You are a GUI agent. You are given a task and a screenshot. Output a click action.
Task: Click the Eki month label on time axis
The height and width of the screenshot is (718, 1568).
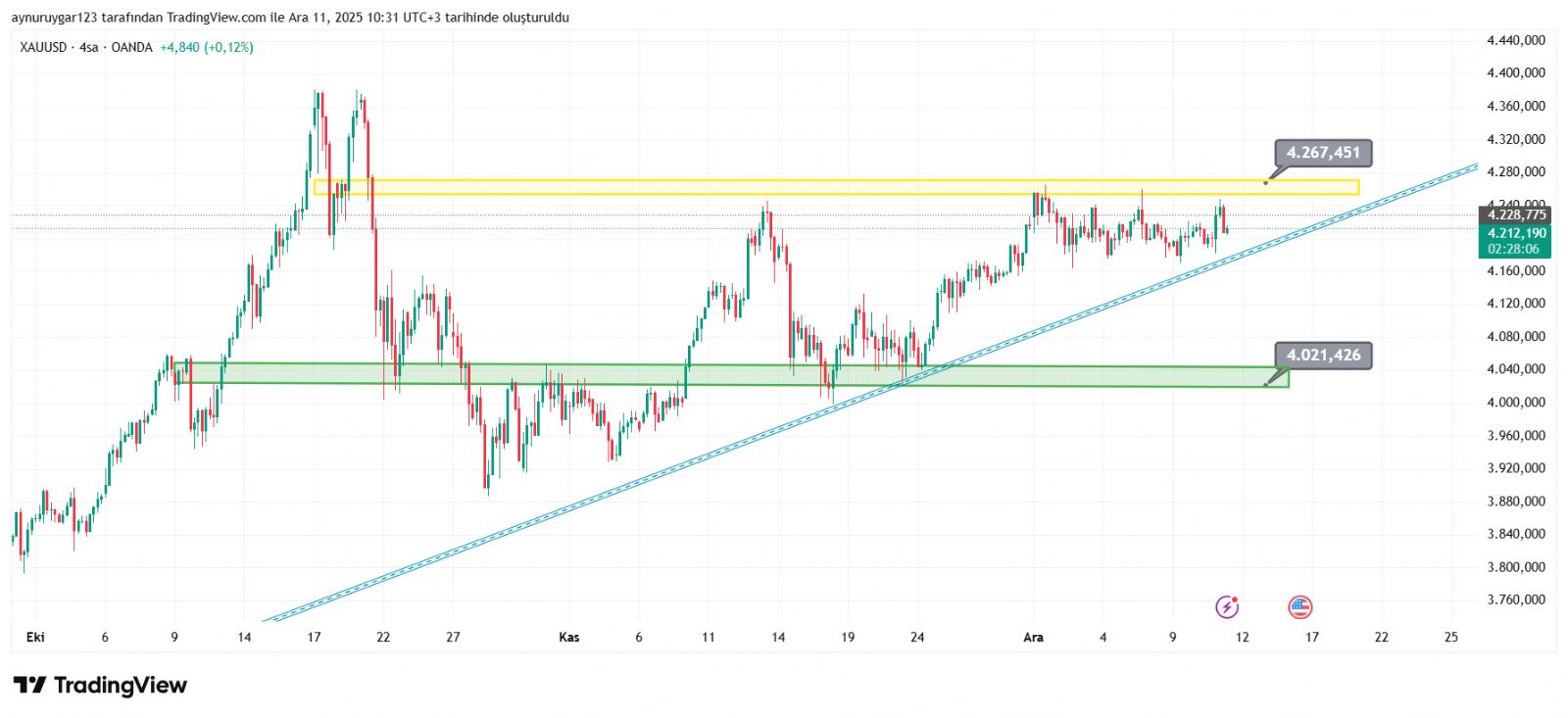(x=35, y=638)
